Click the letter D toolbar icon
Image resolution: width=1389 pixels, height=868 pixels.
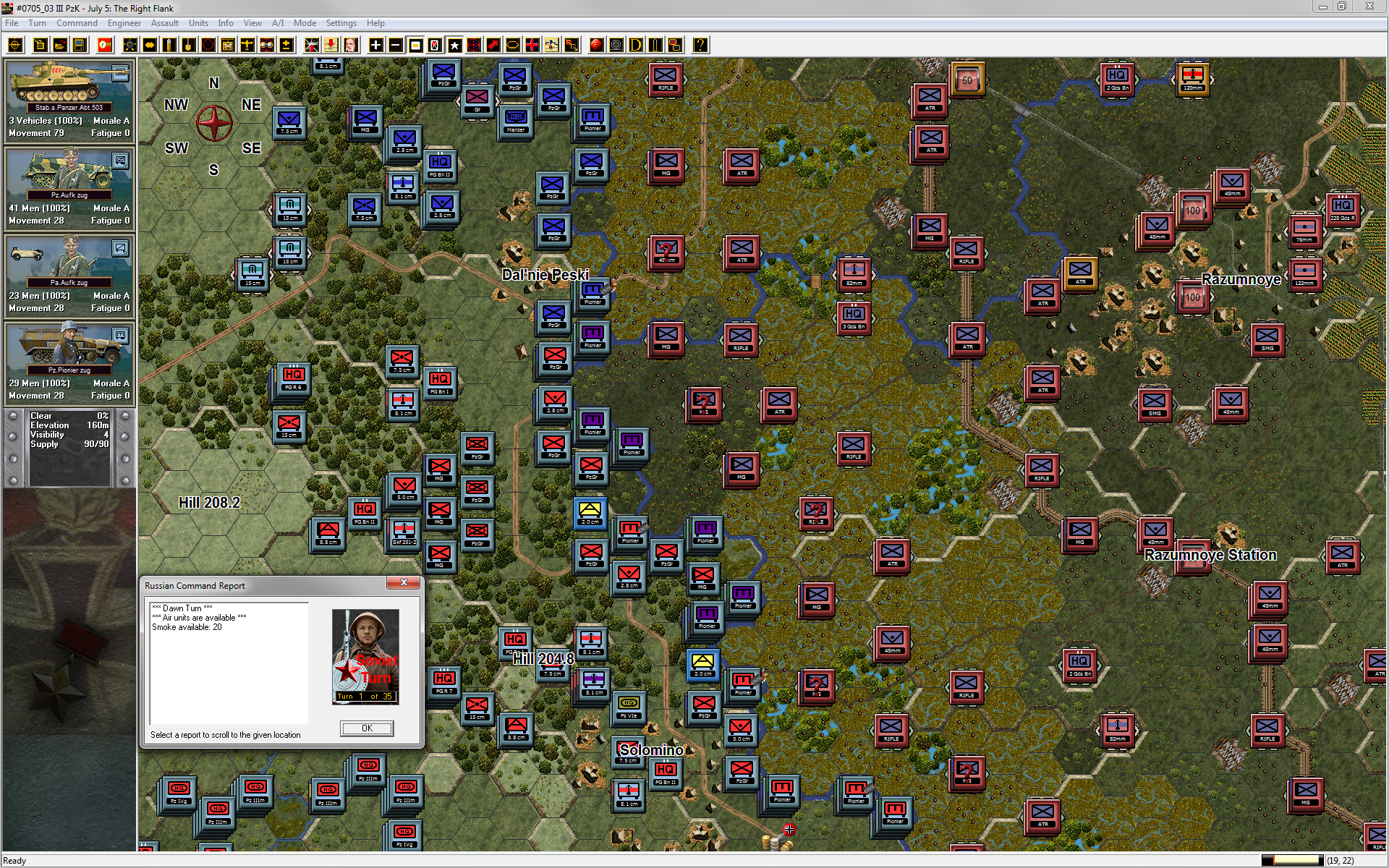coord(636,45)
